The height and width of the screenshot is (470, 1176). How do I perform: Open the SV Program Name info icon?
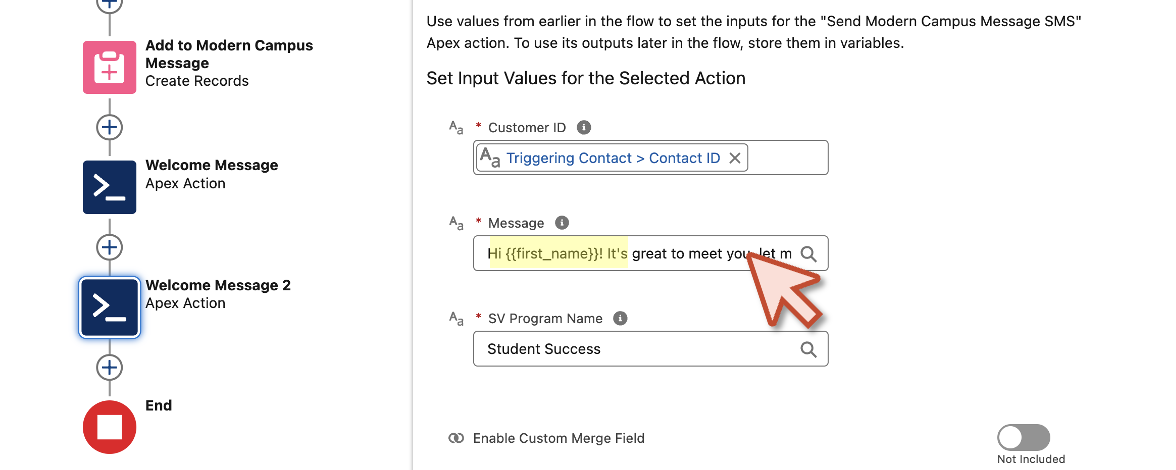pyautogui.click(x=620, y=318)
